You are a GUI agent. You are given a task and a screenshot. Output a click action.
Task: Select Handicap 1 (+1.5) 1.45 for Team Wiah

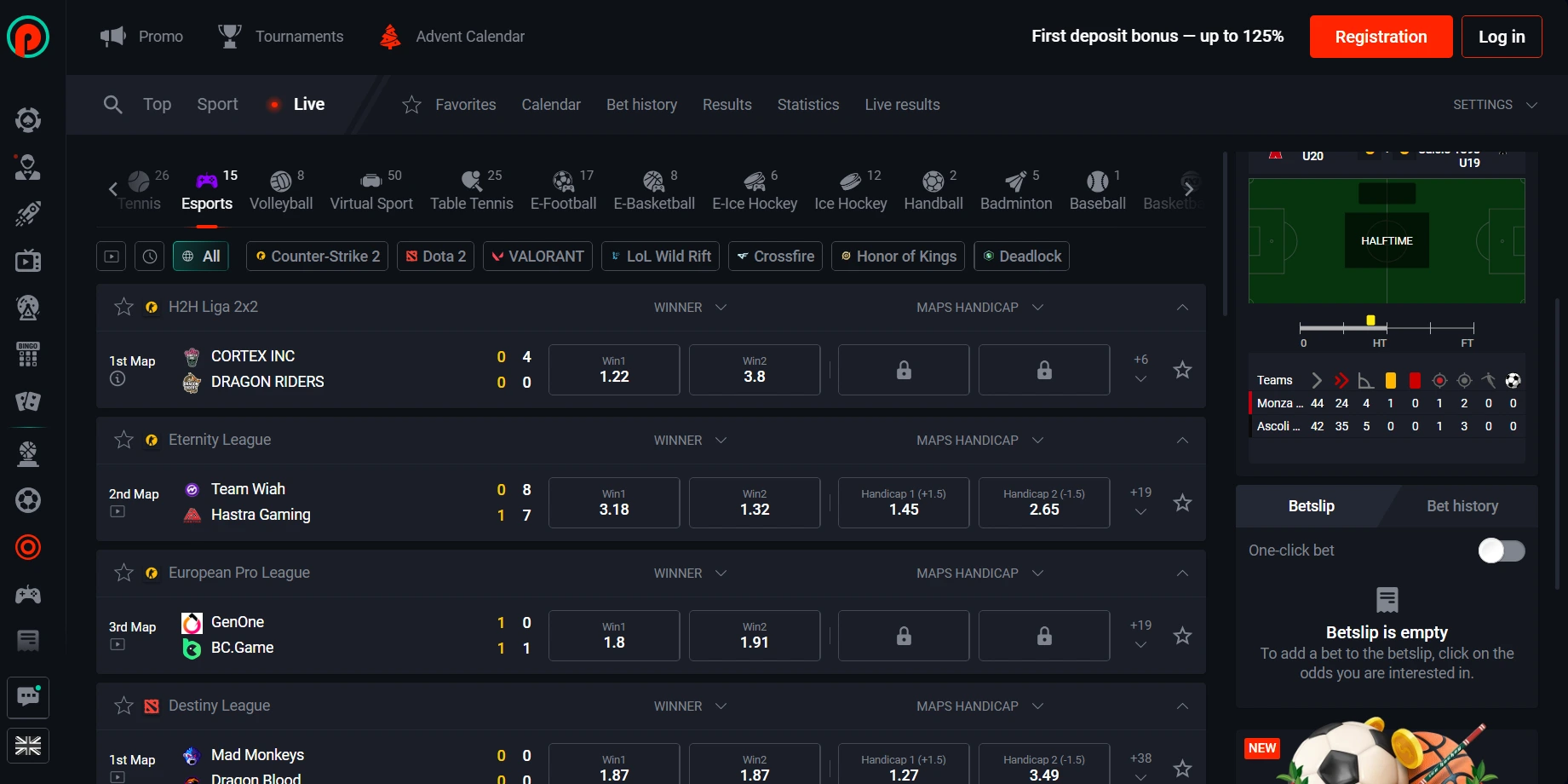904,503
